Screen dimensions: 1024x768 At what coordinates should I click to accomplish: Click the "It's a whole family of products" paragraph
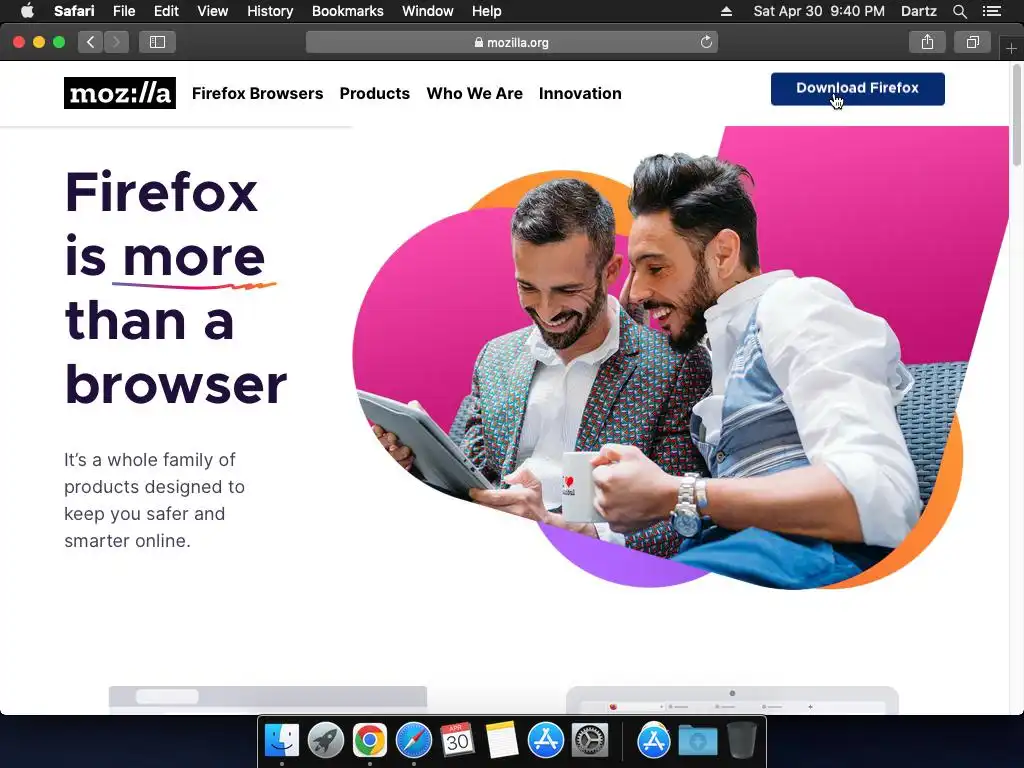click(x=154, y=500)
